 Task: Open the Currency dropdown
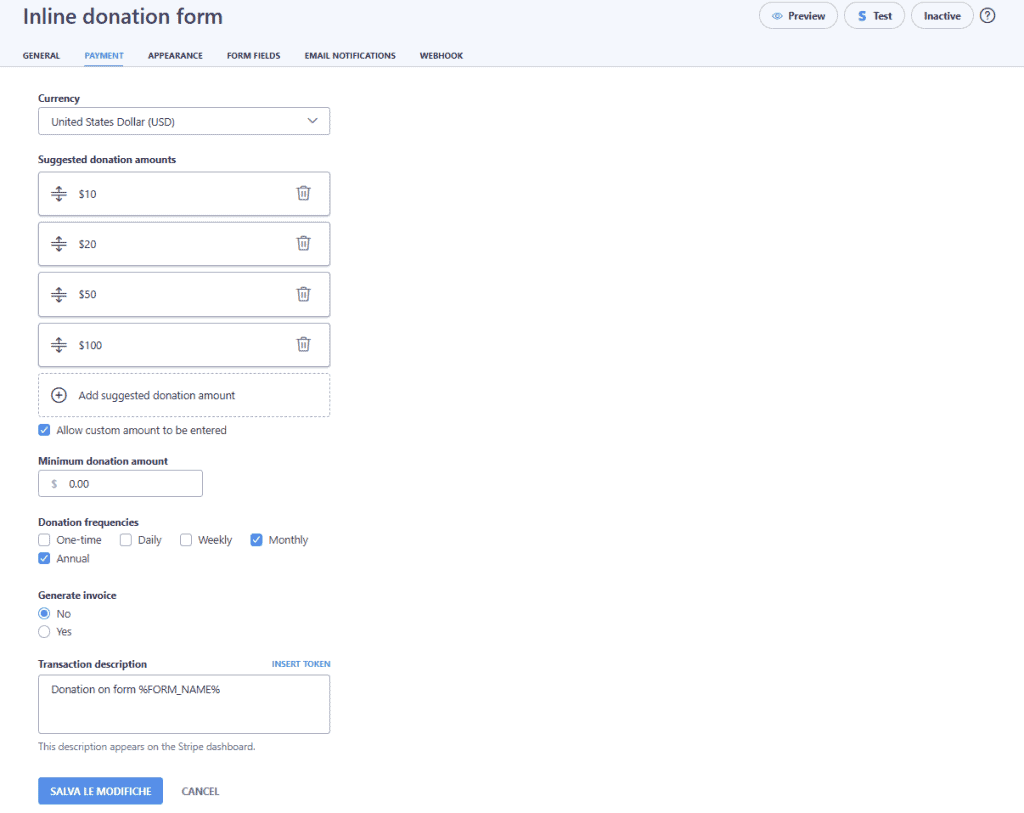pyautogui.click(x=184, y=121)
